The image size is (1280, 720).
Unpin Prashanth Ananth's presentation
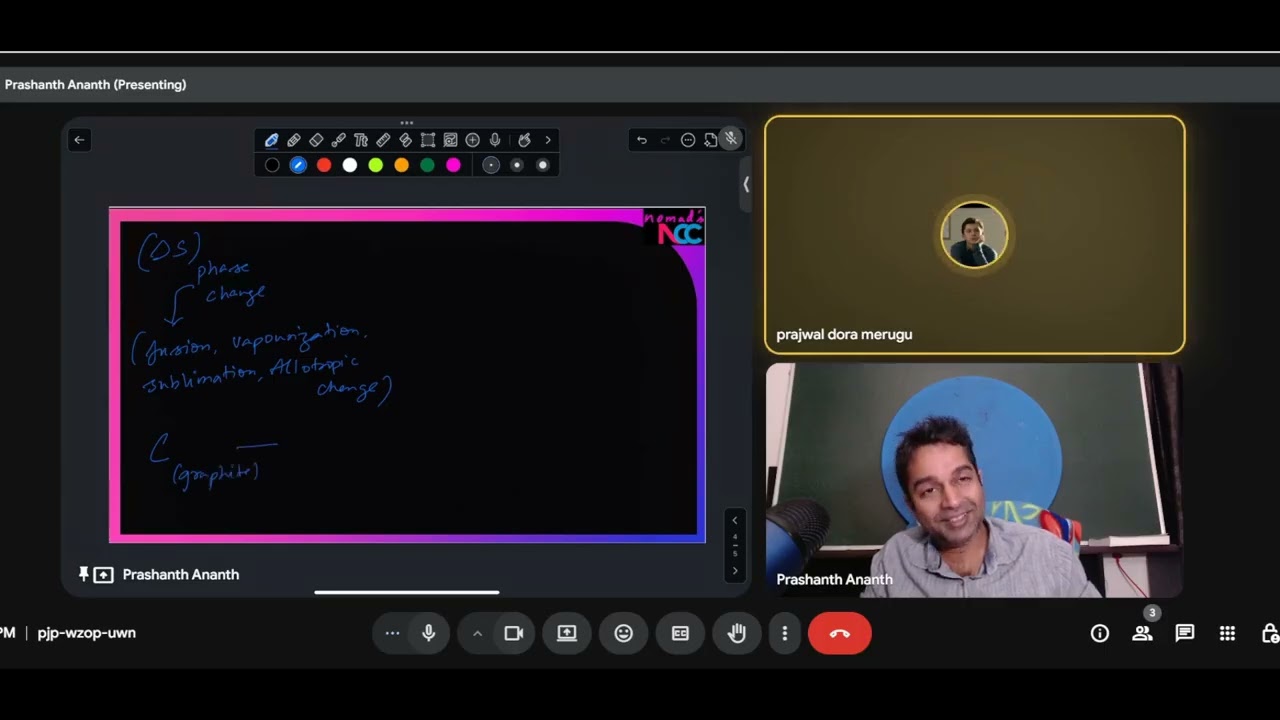tap(84, 574)
